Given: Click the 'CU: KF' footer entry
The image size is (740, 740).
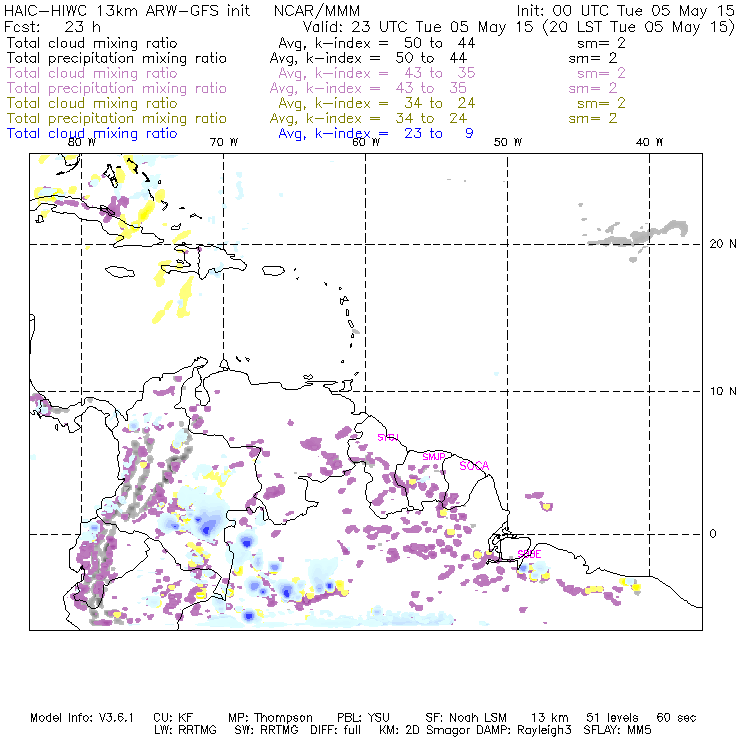Looking at the screenshot, I should point(173,718).
